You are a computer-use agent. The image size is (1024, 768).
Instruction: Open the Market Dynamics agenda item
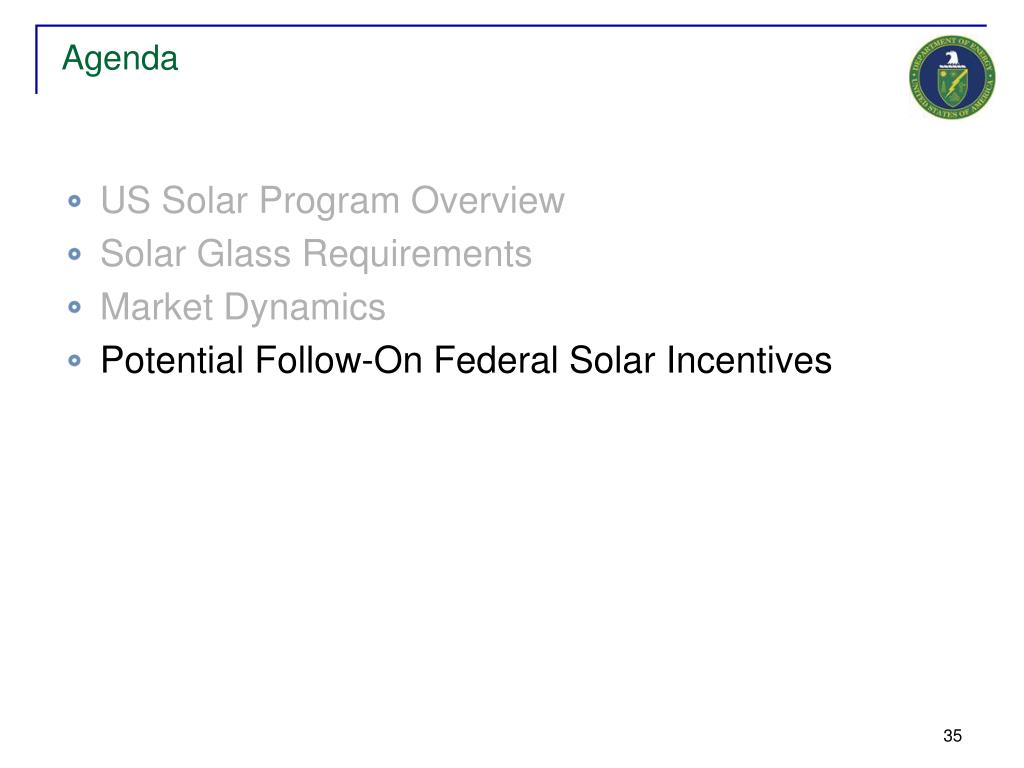coord(243,308)
